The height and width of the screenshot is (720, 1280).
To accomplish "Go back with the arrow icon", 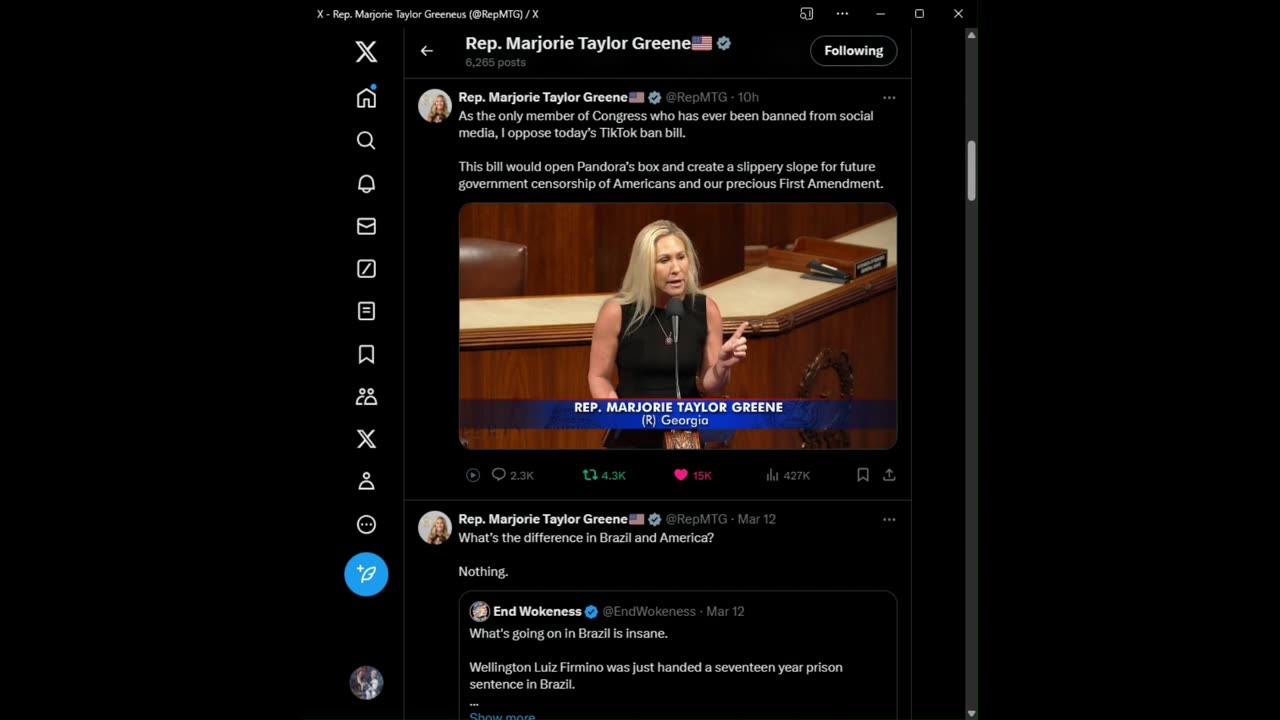I will (x=427, y=51).
